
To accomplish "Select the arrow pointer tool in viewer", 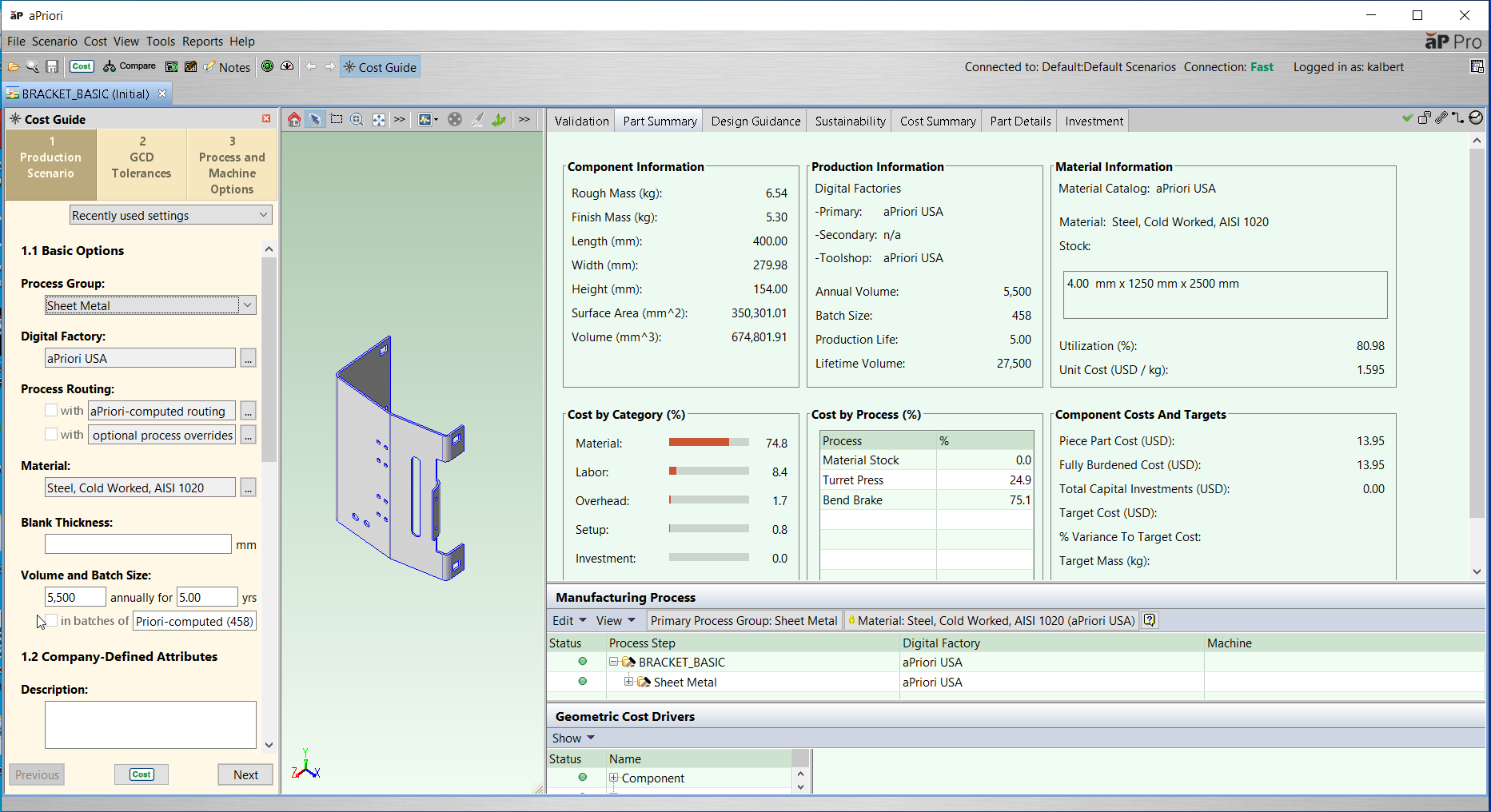I will [x=315, y=119].
